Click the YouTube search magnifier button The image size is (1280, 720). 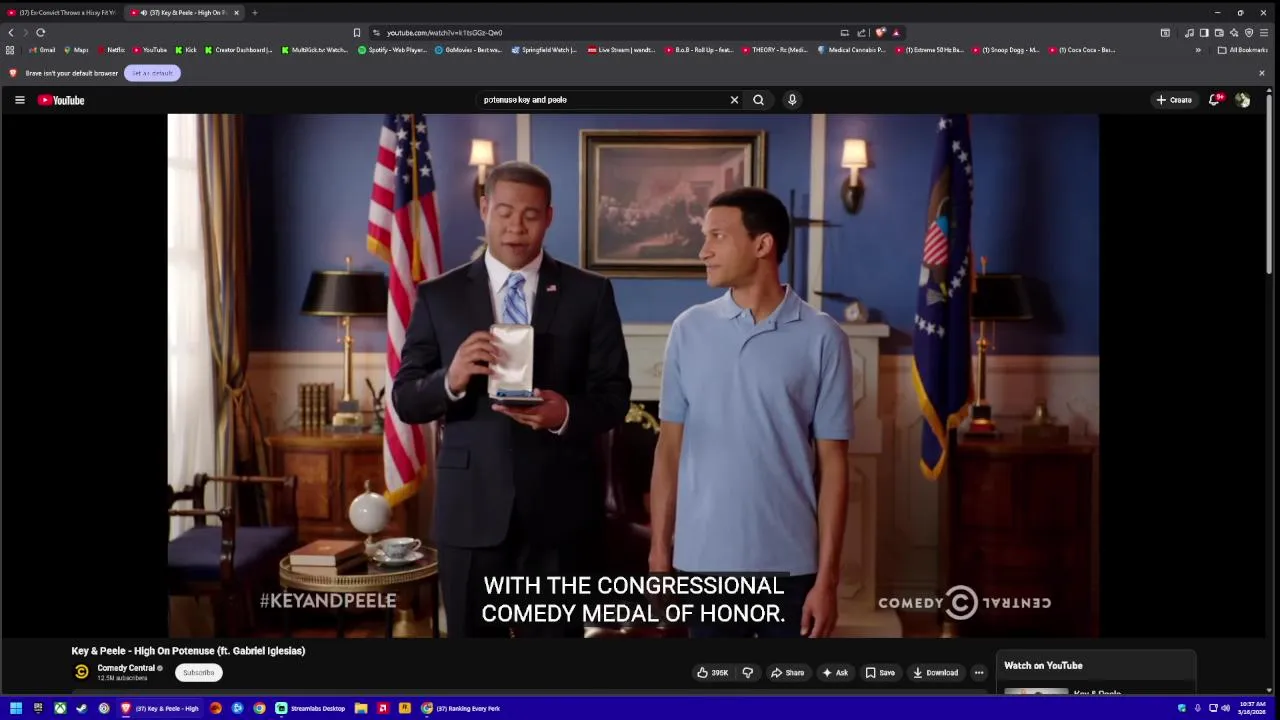click(758, 100)
